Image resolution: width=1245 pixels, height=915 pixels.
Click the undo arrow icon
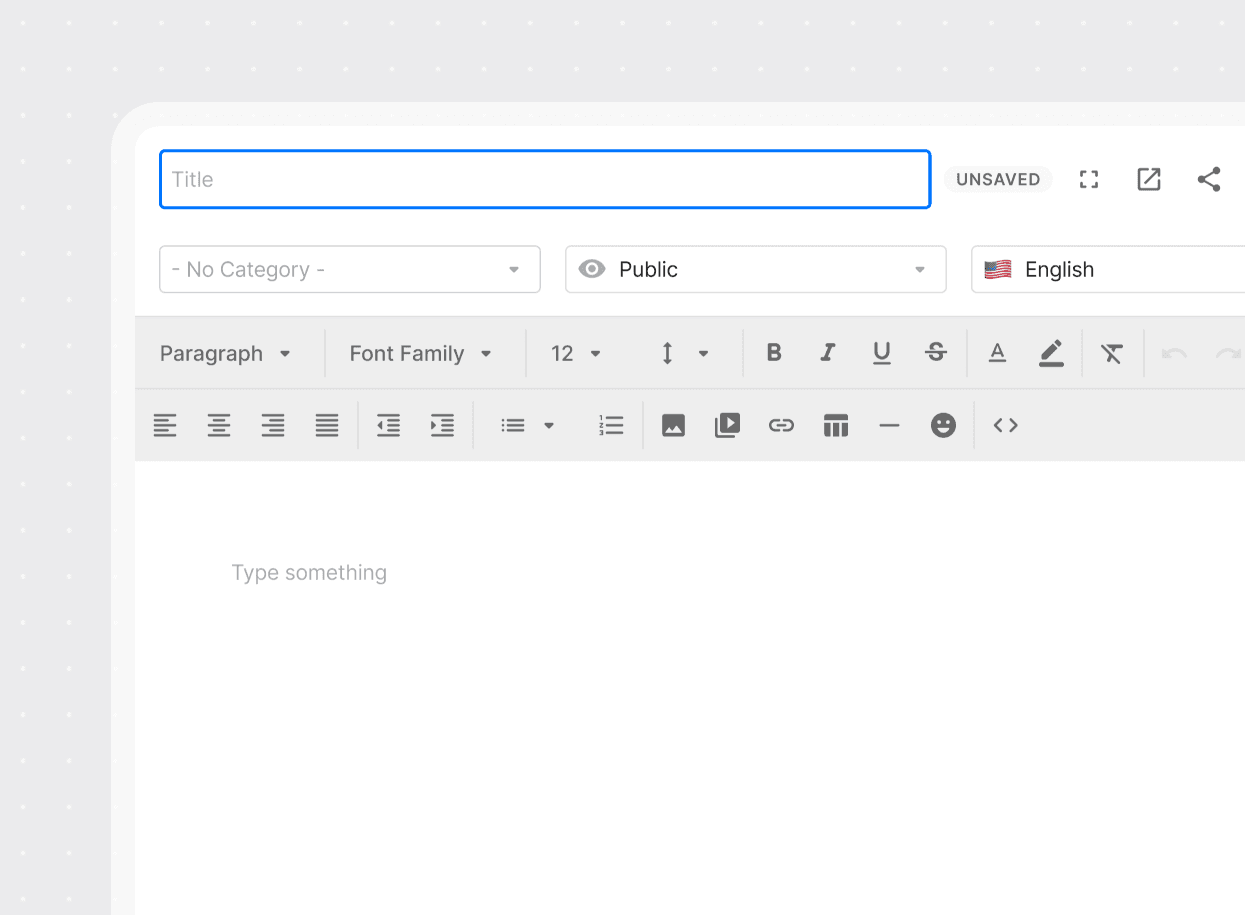pyautogui.click(x=1174, y=353)
